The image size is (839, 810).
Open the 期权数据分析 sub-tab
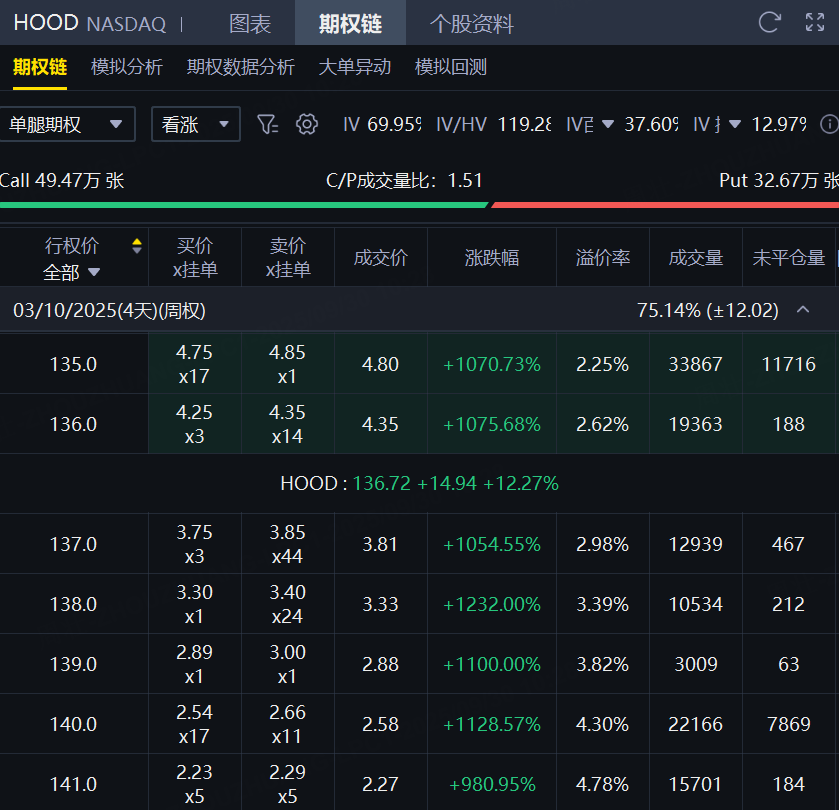coord(240,67)
